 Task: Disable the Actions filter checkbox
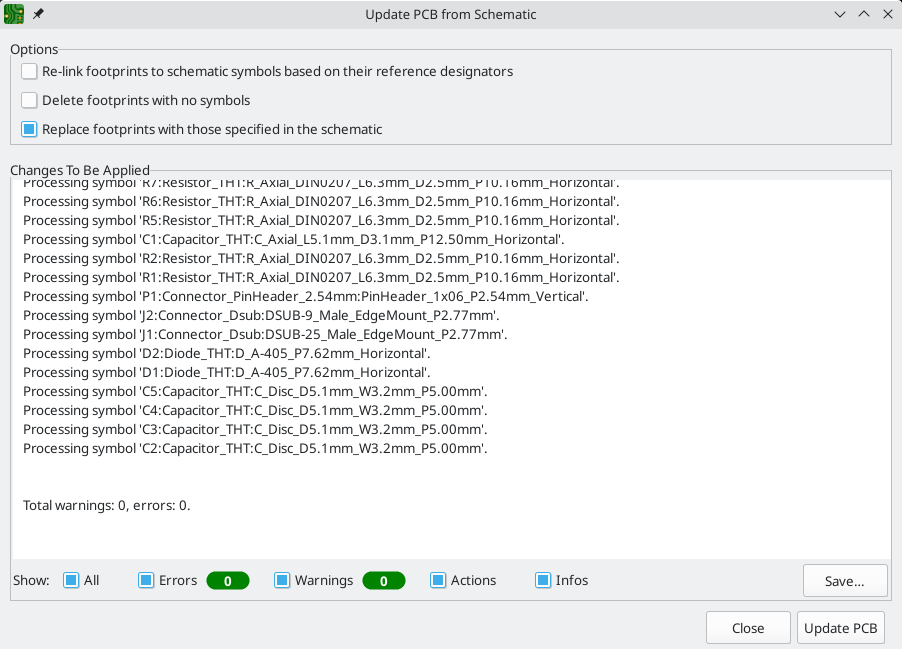pos(438,580)
